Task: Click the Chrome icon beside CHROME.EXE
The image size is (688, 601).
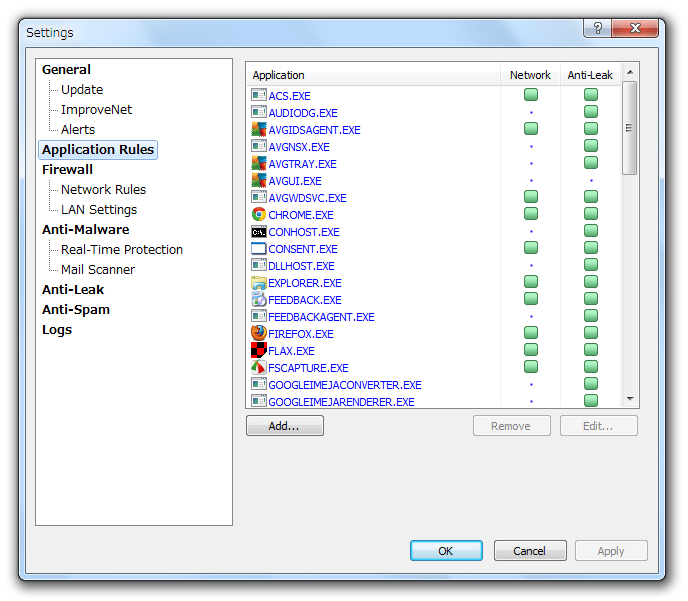Action: pos(258,215)
